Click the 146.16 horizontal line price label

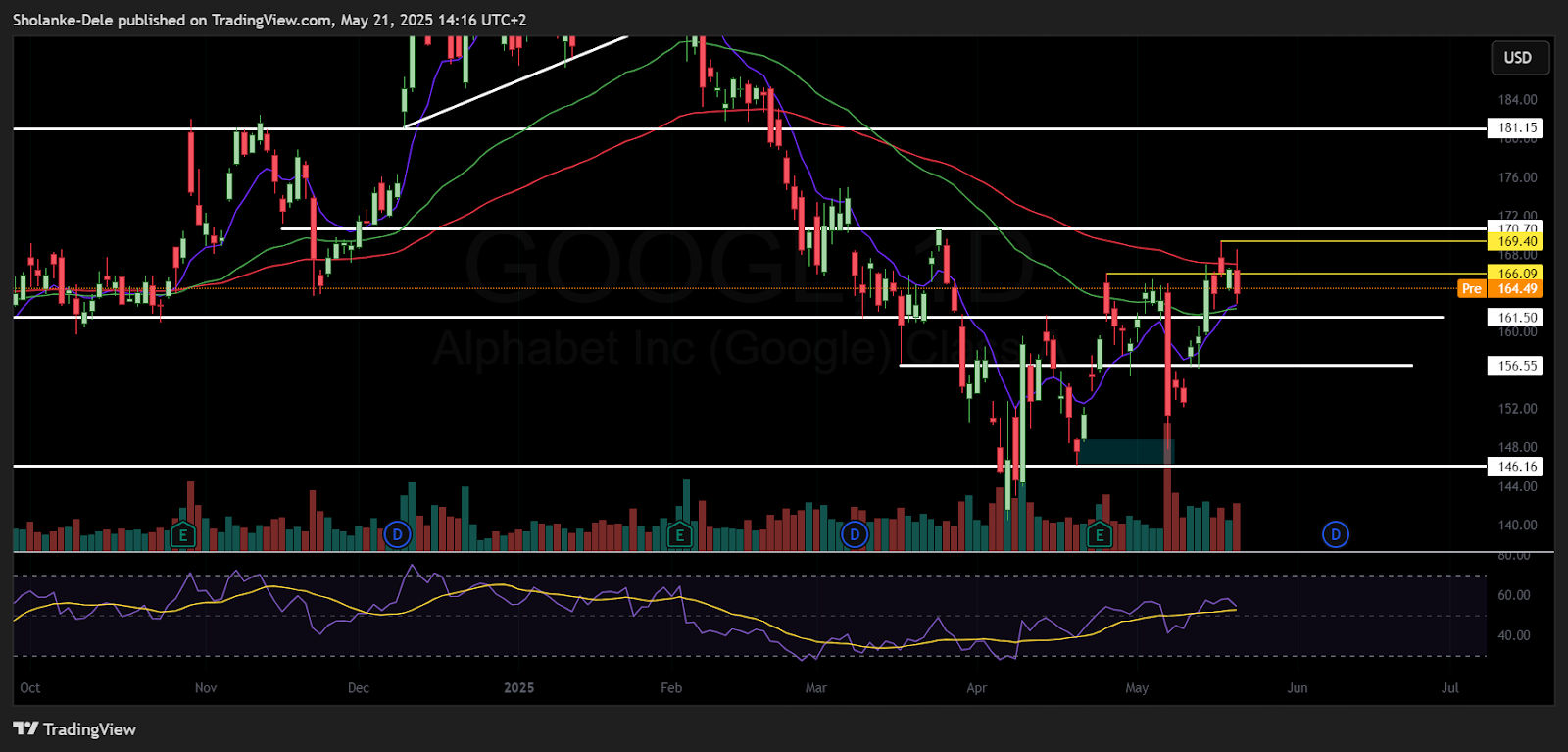click(x=1516, y=467)
